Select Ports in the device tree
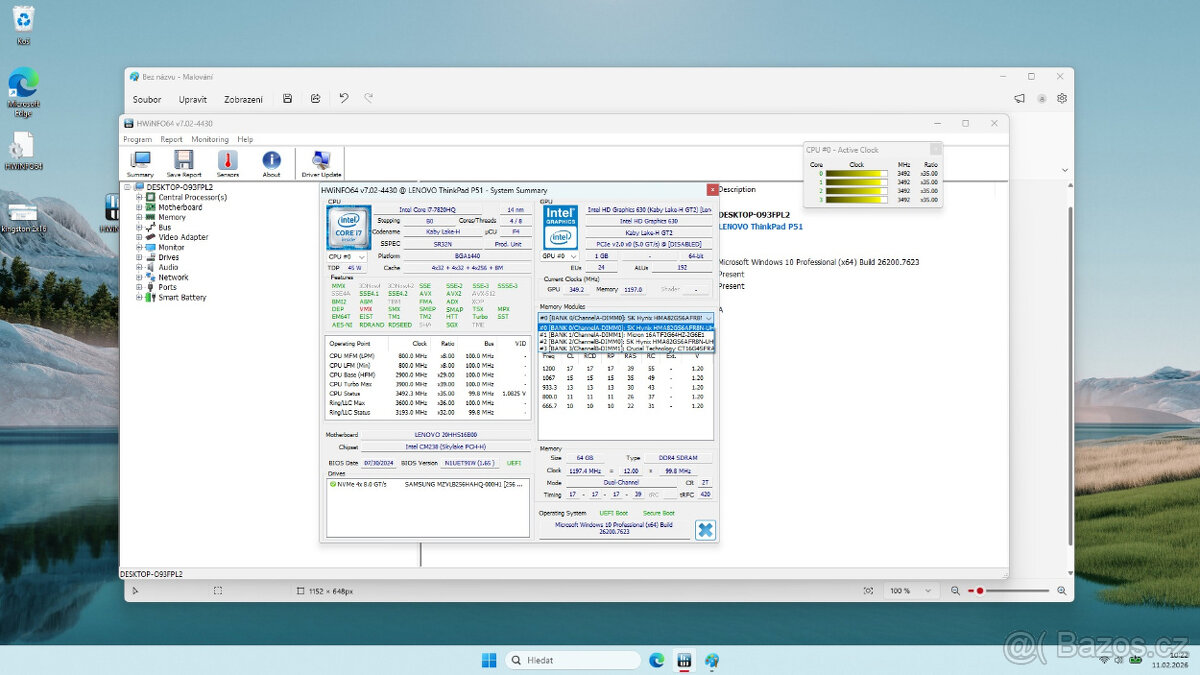Image resolution: width=1200 pixels, height=675 pixels. click(167, 287)
